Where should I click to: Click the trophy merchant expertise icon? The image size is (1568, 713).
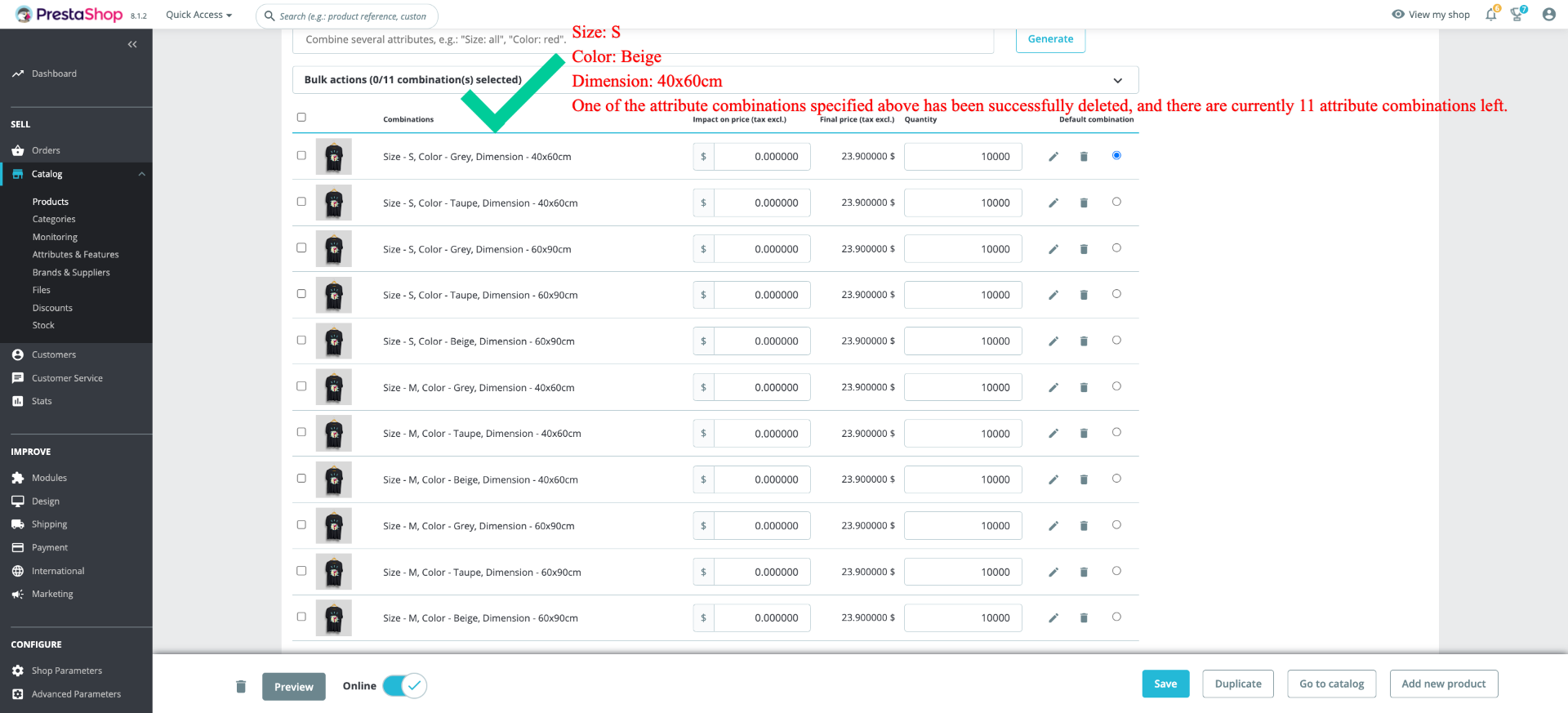(1517, 14)
